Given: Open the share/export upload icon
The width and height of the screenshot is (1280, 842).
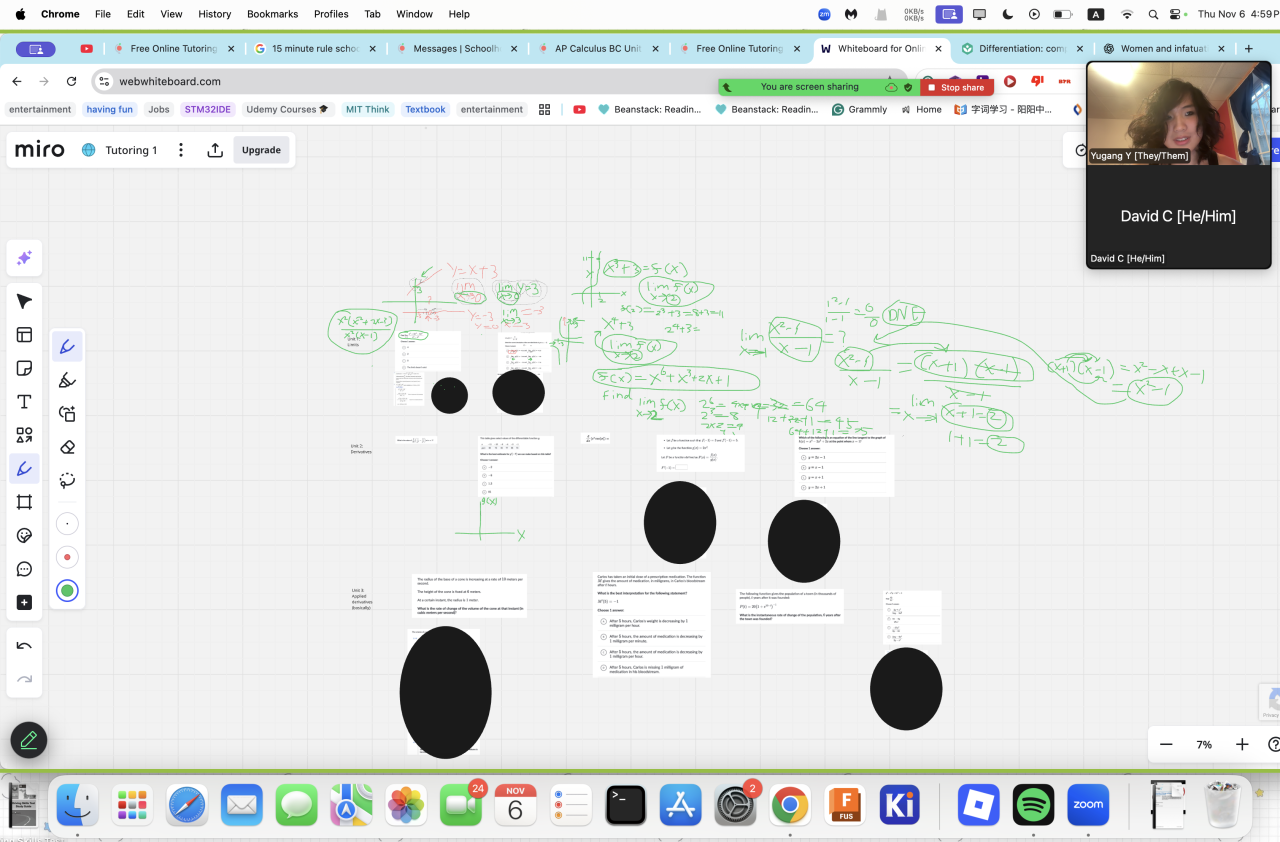Looking at the screenshot, I should click(215, 150).
